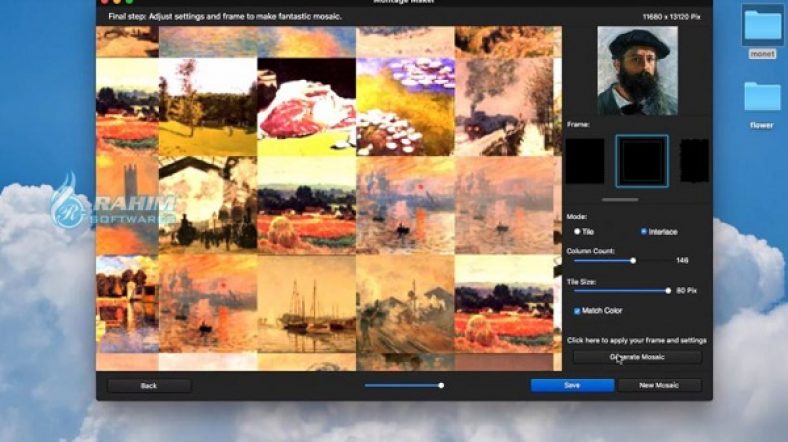Click the bottom zoom slider handle
Viewport: 788px width, 442px height.
coord(441,385)
